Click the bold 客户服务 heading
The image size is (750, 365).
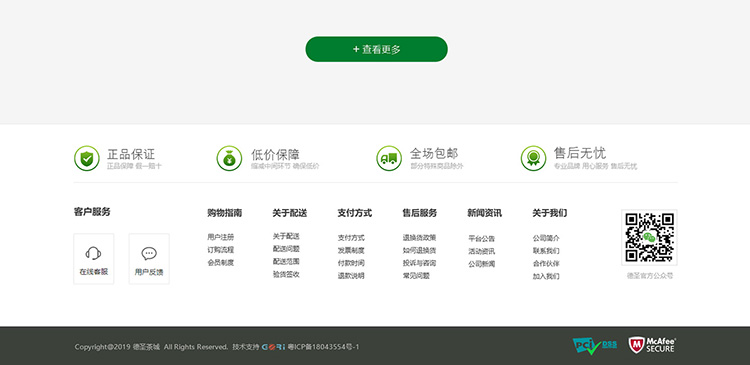92,212
